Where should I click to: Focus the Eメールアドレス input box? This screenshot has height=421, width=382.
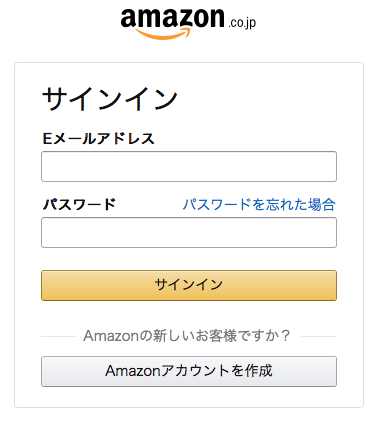pos(189,166)
